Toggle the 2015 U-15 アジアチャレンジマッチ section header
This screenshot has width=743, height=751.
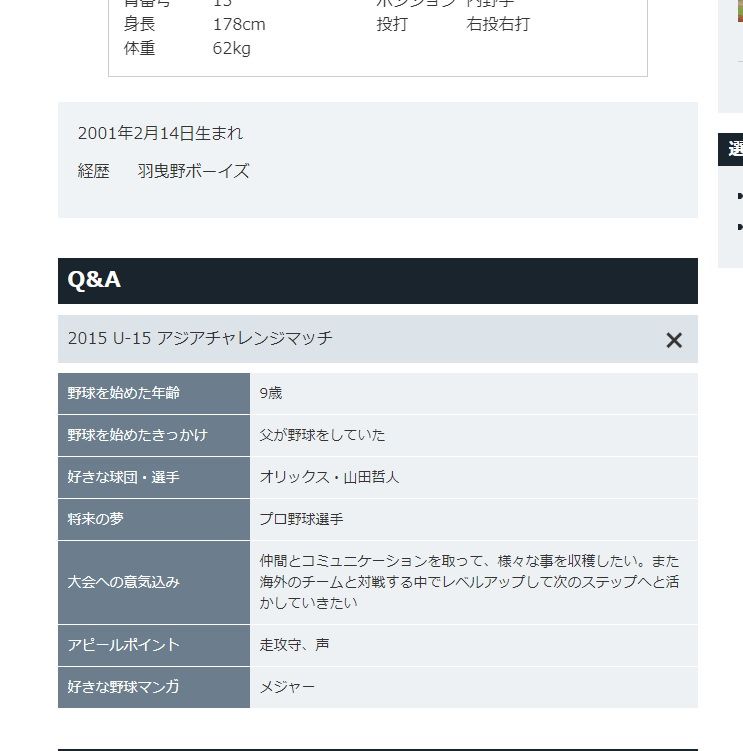pyautogui.click(x=377, y=339)
